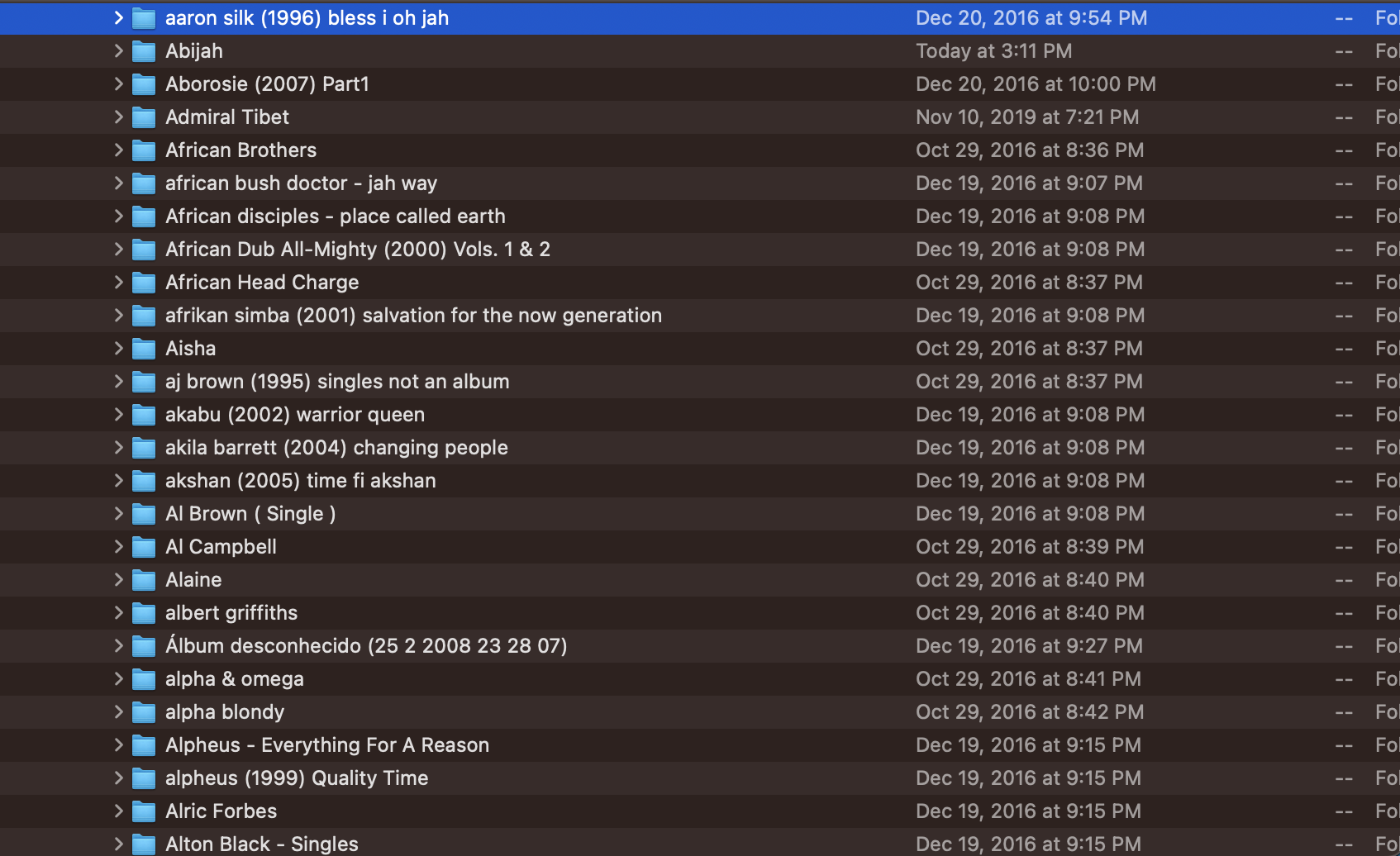Select the "Al Brown ( Single )" name
Image resolution: width=1400 pixels, height=856 pixels.
coord(250,514)
